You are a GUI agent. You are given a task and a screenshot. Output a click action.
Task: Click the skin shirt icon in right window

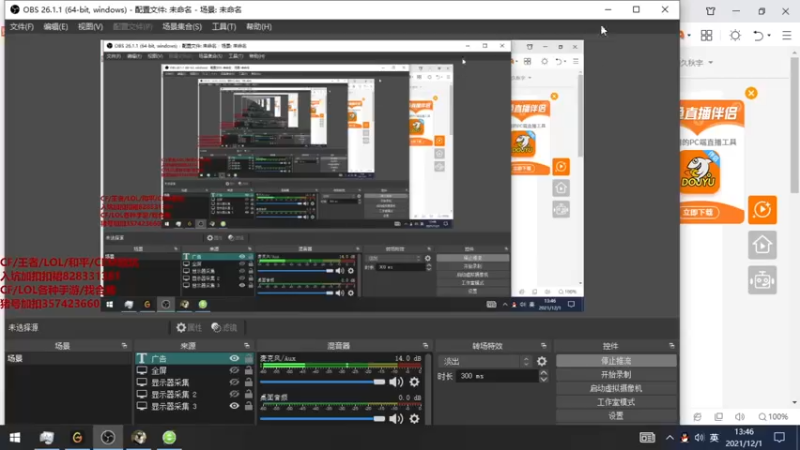tap(711, 11)
